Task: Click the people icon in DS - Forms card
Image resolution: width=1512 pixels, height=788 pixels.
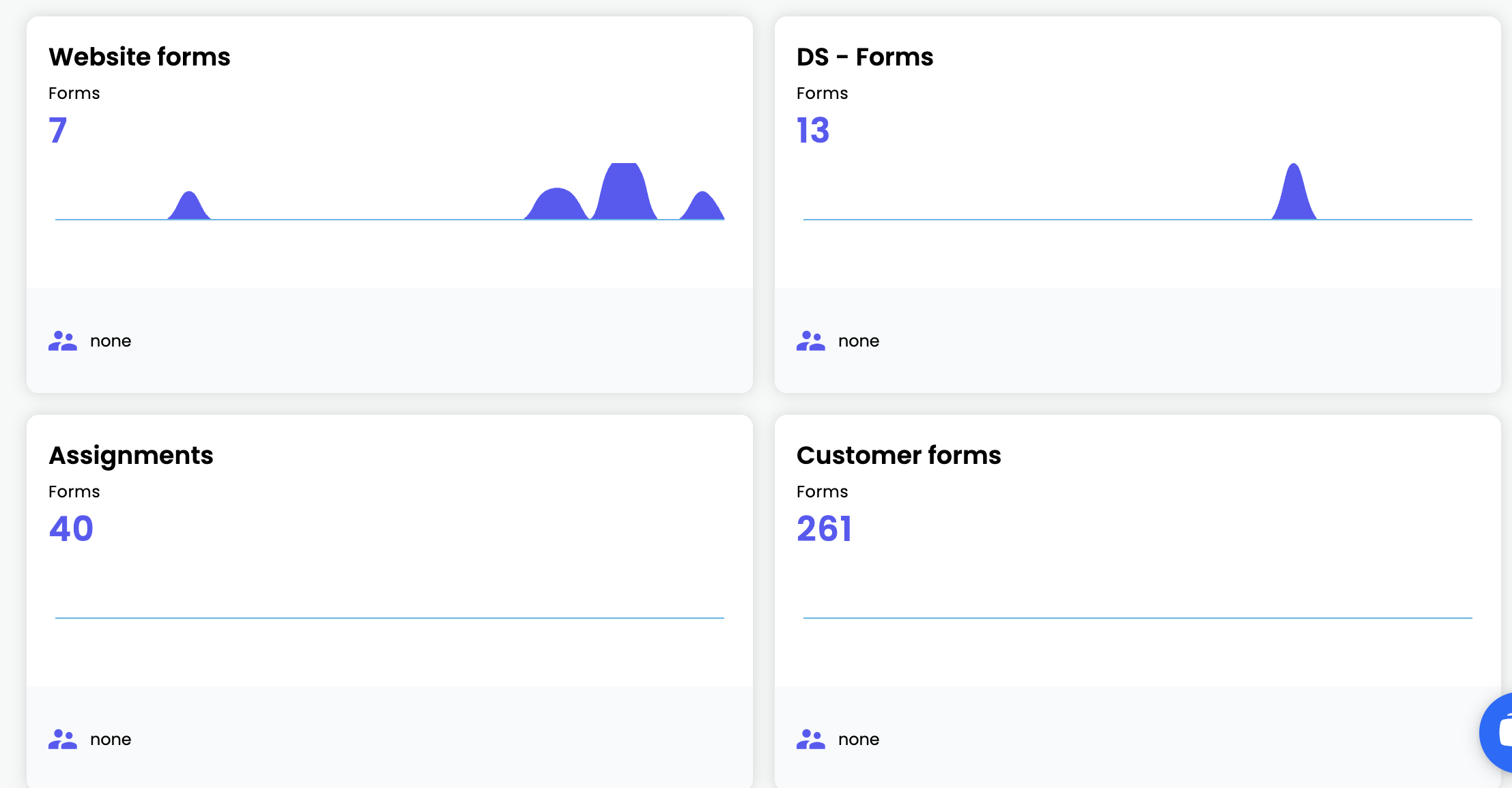Action: pos(811,340)
